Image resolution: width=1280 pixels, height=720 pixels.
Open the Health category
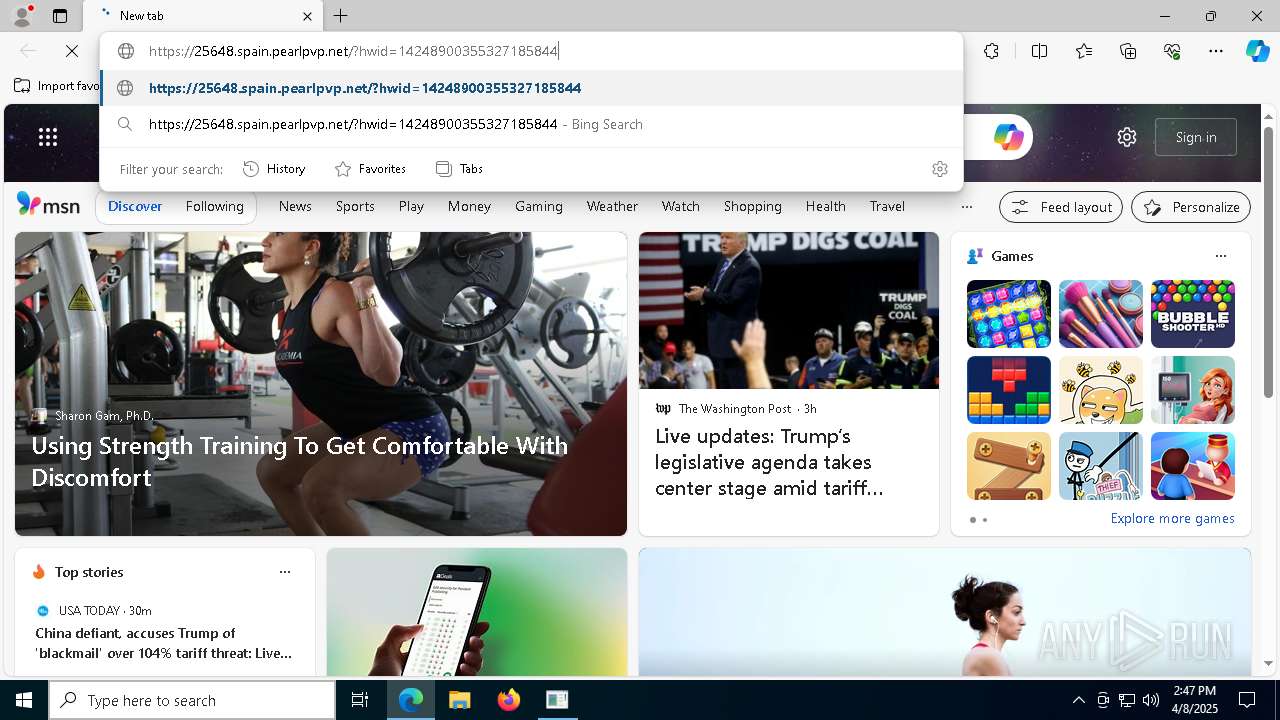coord(825,206)
